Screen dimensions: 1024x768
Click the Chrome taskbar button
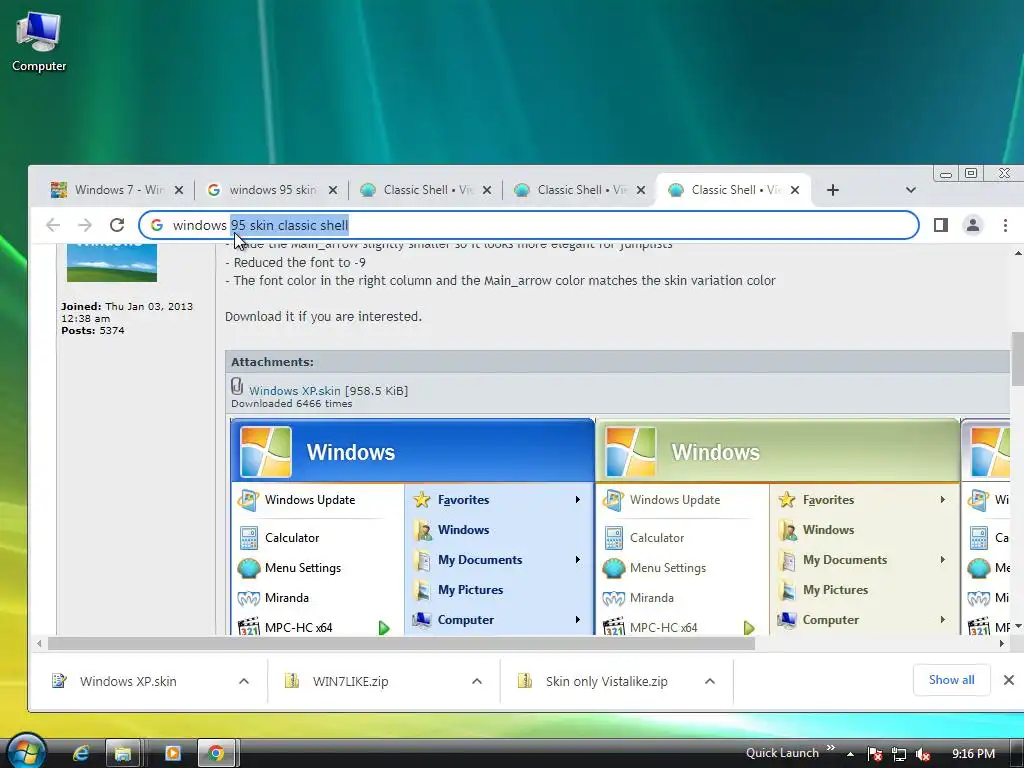coord(216,754)
